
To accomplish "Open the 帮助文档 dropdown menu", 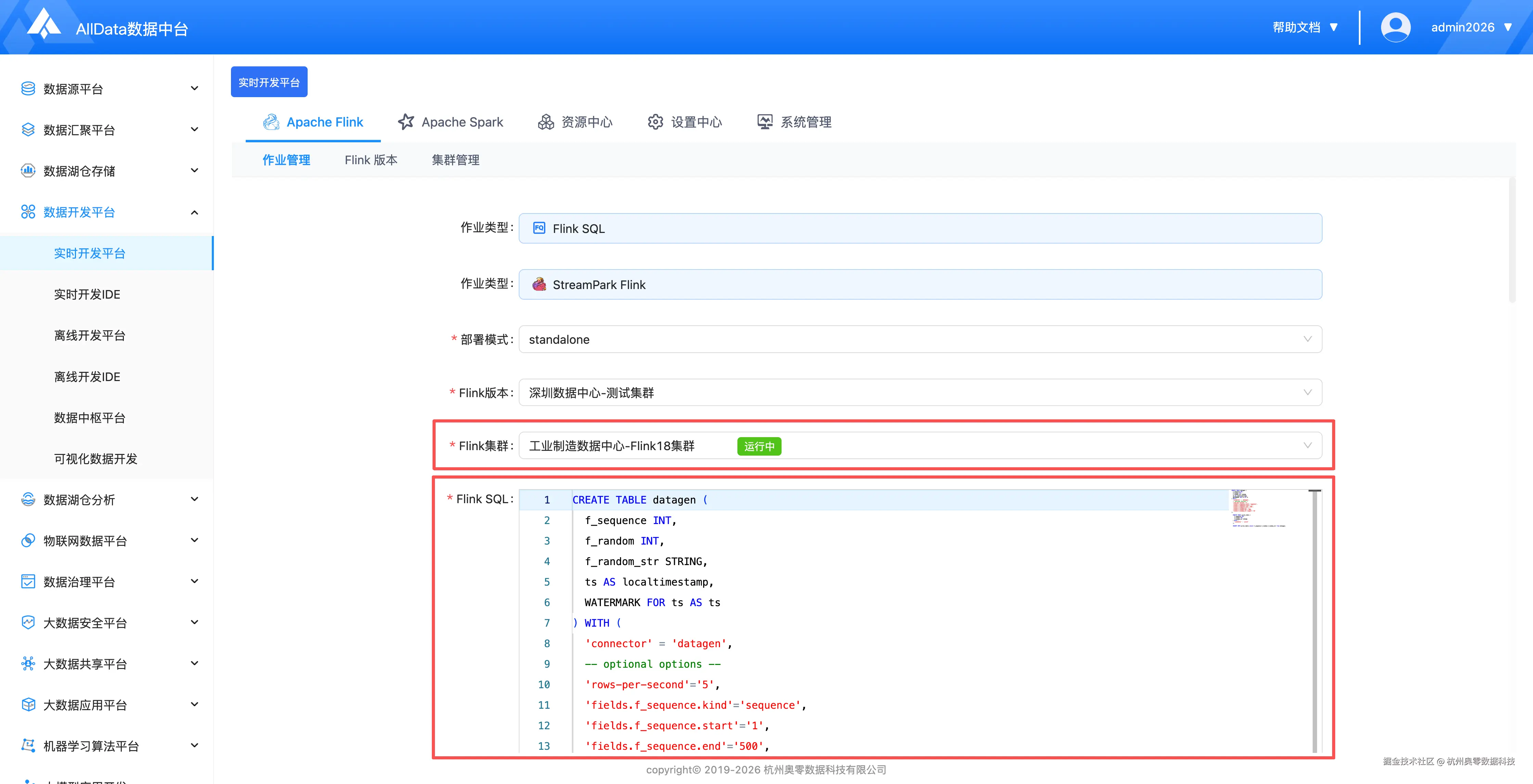I will click(1305, 27).
